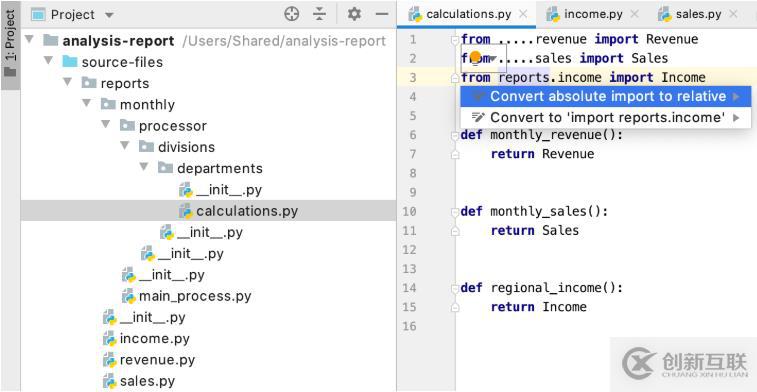Screen dimensions: 757x392
Task: Click the Income name in line 3 import
Action: pyautogui.click(x=684, y=77)
